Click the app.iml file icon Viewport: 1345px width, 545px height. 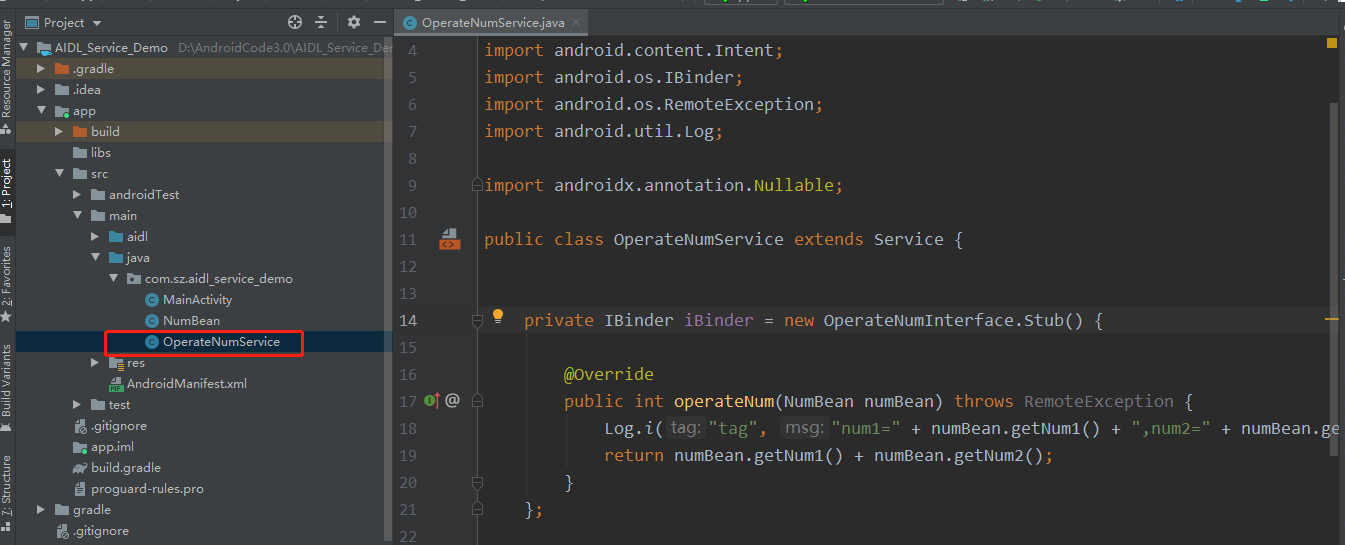coord(80,447)
